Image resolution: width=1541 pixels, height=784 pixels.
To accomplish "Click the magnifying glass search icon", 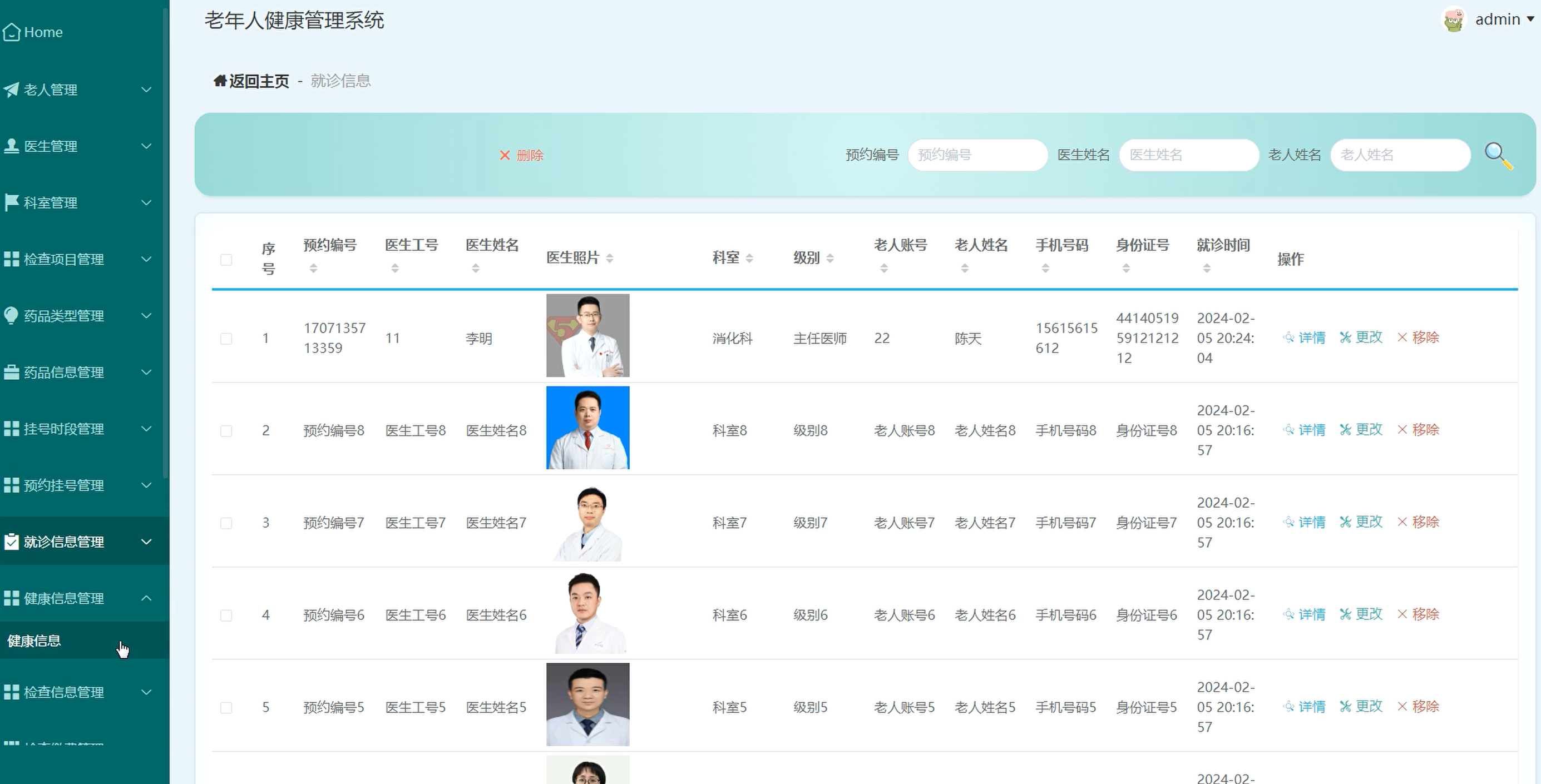I will (1499, 156).
